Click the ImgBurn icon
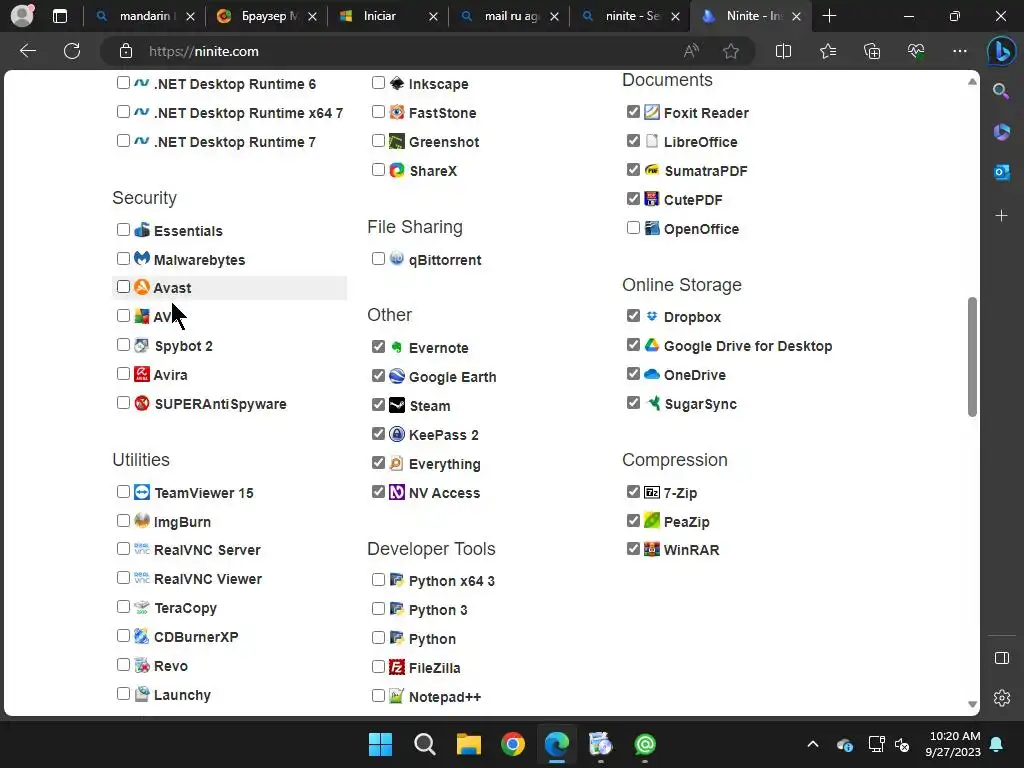 [x=142, y=520]
